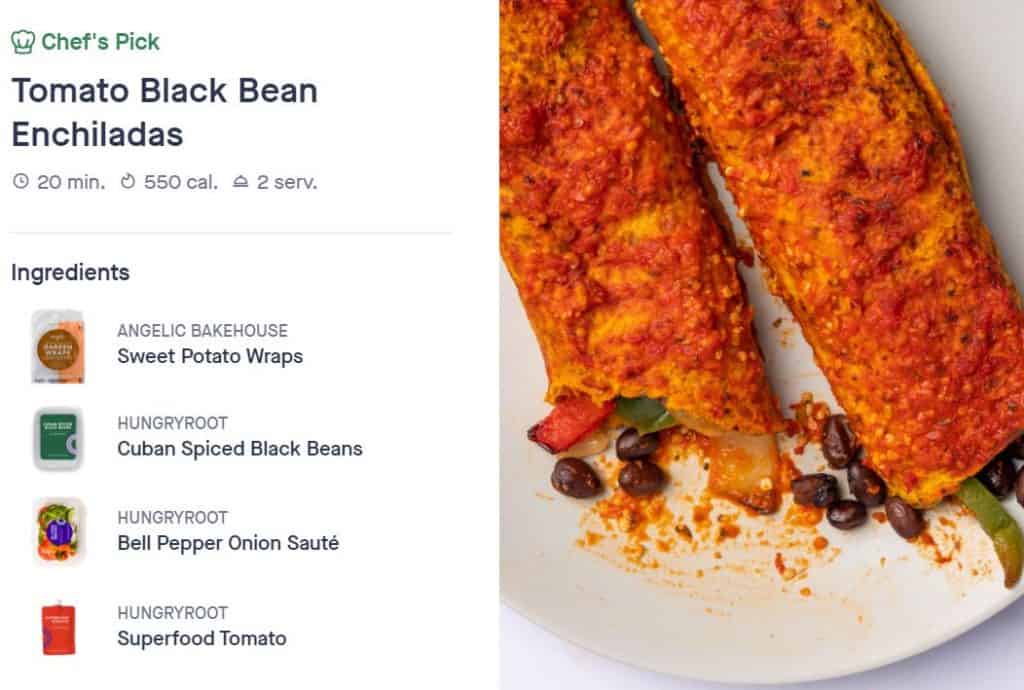The image size is (1024, 690).
Task: Open the Sweet Potato Wraps ingredient link
Action: pyautogui.click(x=210, y=356)
